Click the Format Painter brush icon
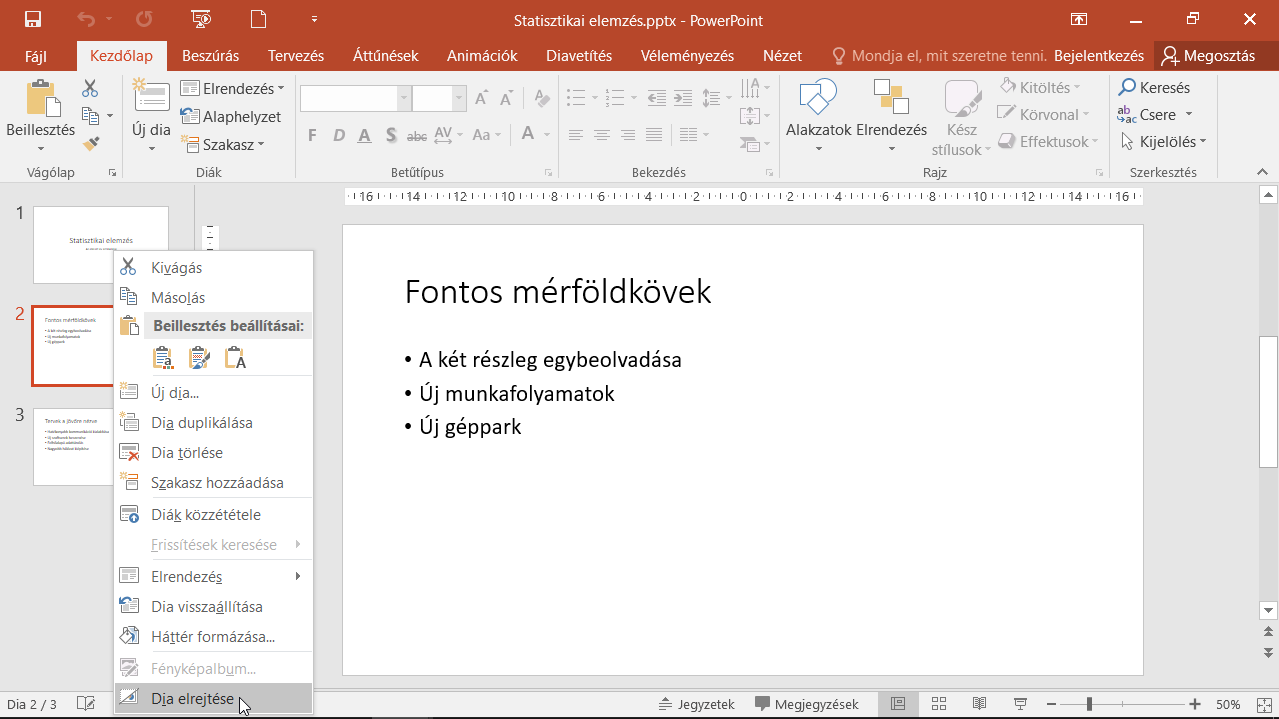The width and height of the screenshot is (1279, 719). (x=91, y=143)
